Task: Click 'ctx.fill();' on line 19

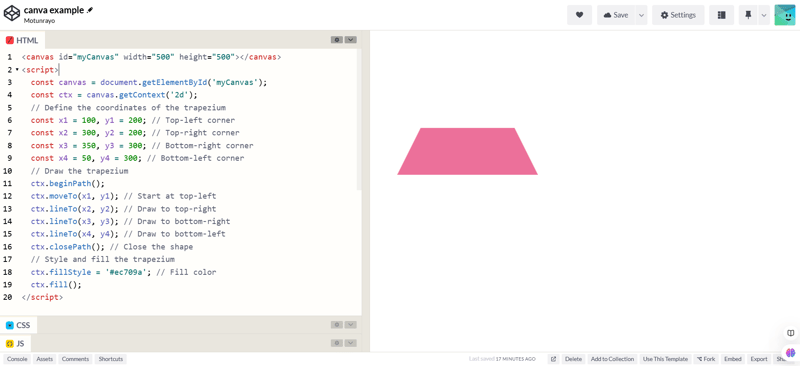Action: [56, 285]
